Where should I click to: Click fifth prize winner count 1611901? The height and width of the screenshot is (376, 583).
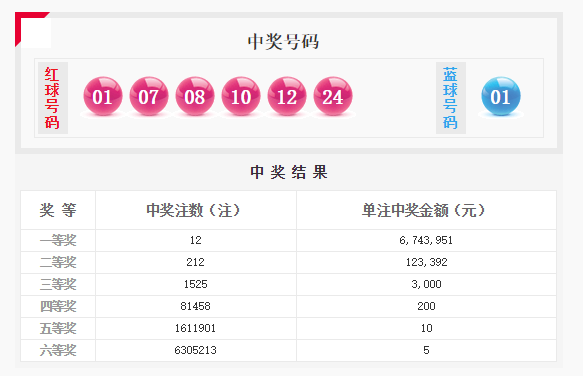pos(196,328)
